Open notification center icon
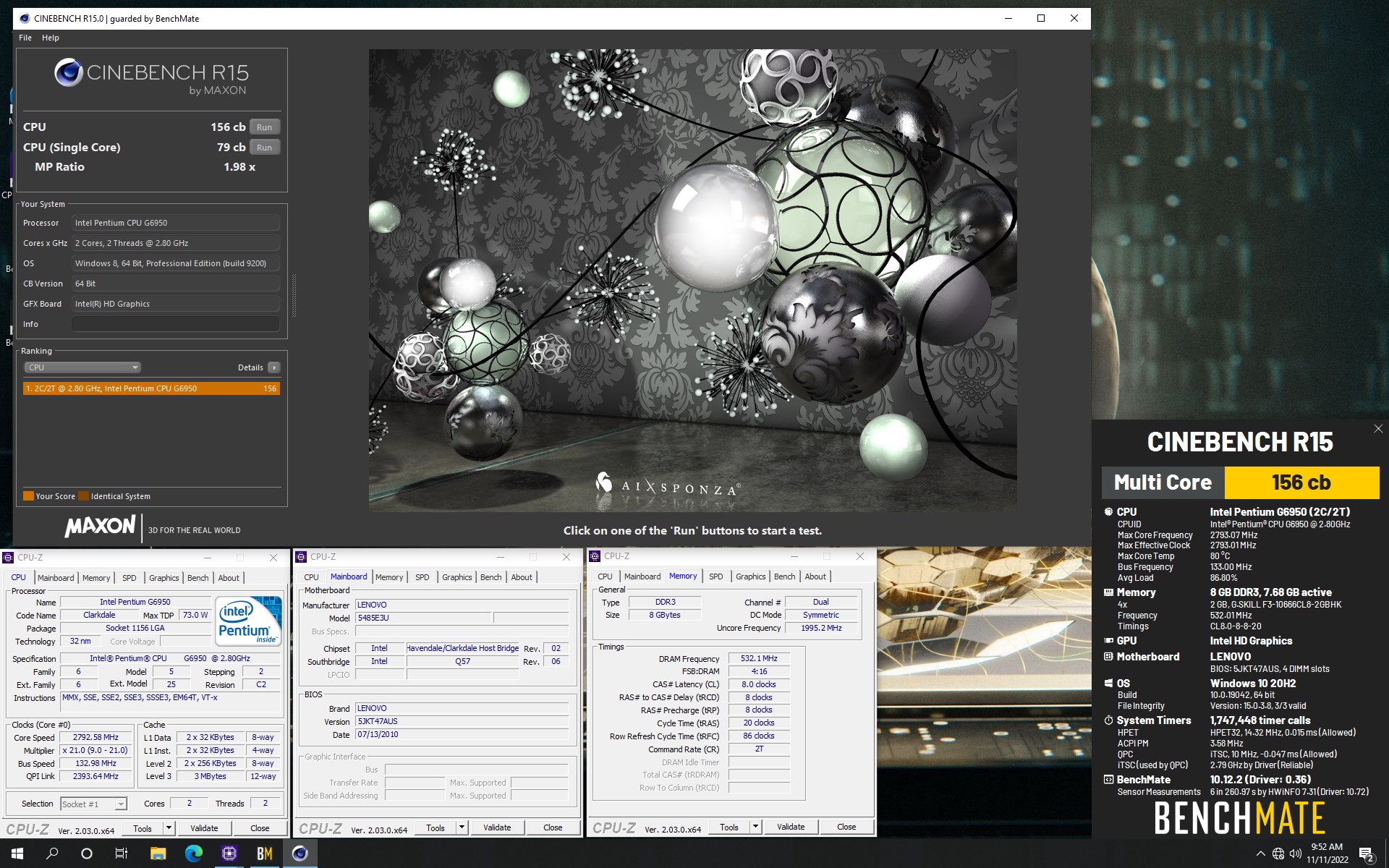This screenshot has width=1389, height=868. point(1367,854)
